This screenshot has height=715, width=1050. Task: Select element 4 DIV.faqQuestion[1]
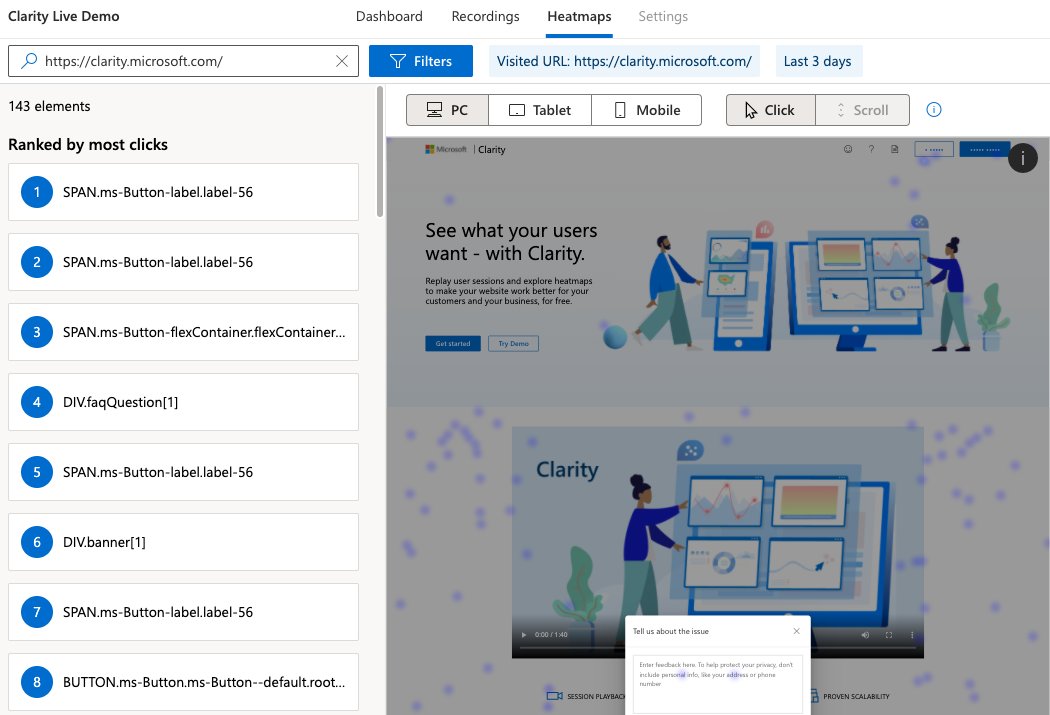[183, 402]
